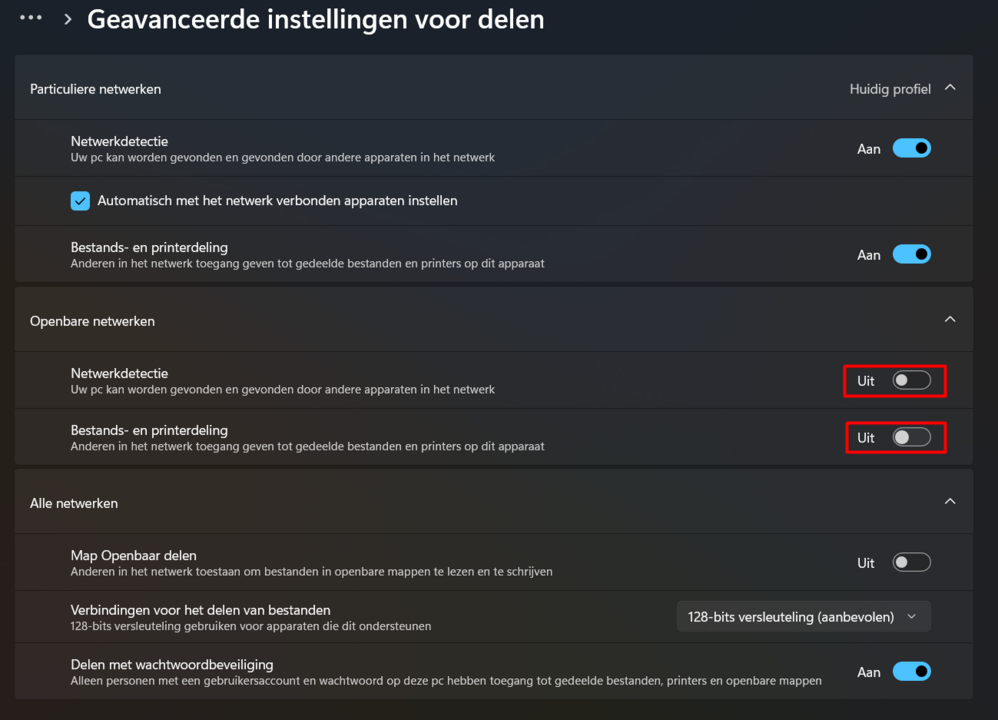Disable Delen met wachtwoordbeveiliging
Screen dimensions: 998x720
pos(911,671)
